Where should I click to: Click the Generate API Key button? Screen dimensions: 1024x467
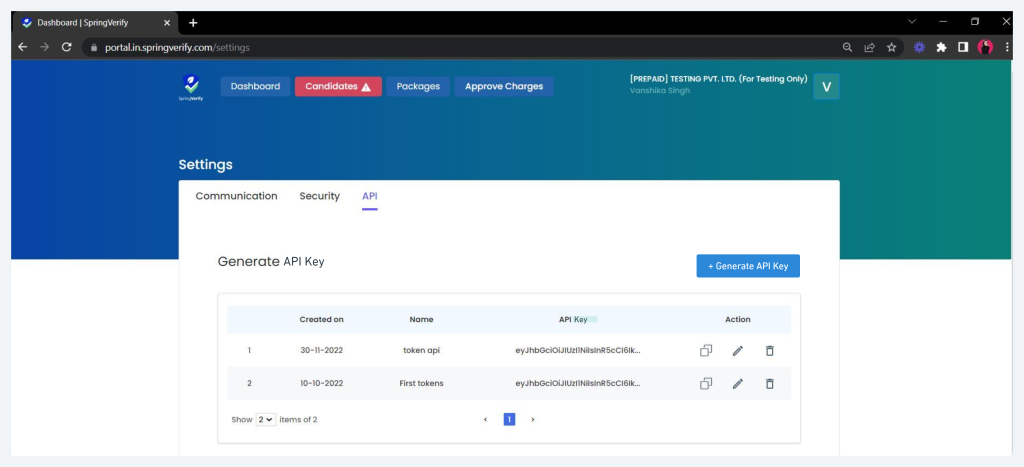[748, 266]
